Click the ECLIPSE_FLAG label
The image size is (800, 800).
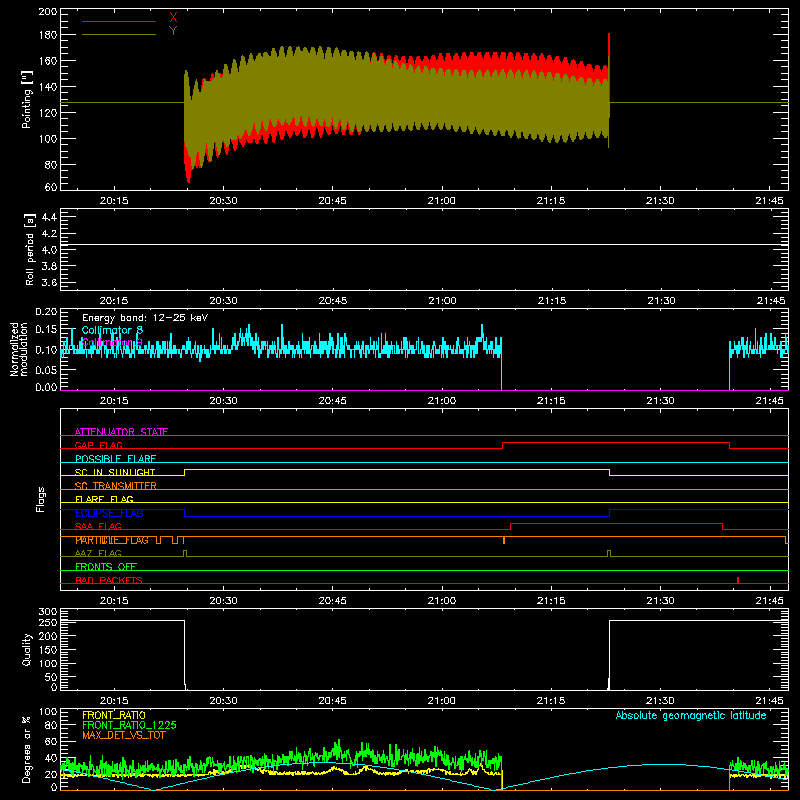pyautogui.click(x=109, y=513)
